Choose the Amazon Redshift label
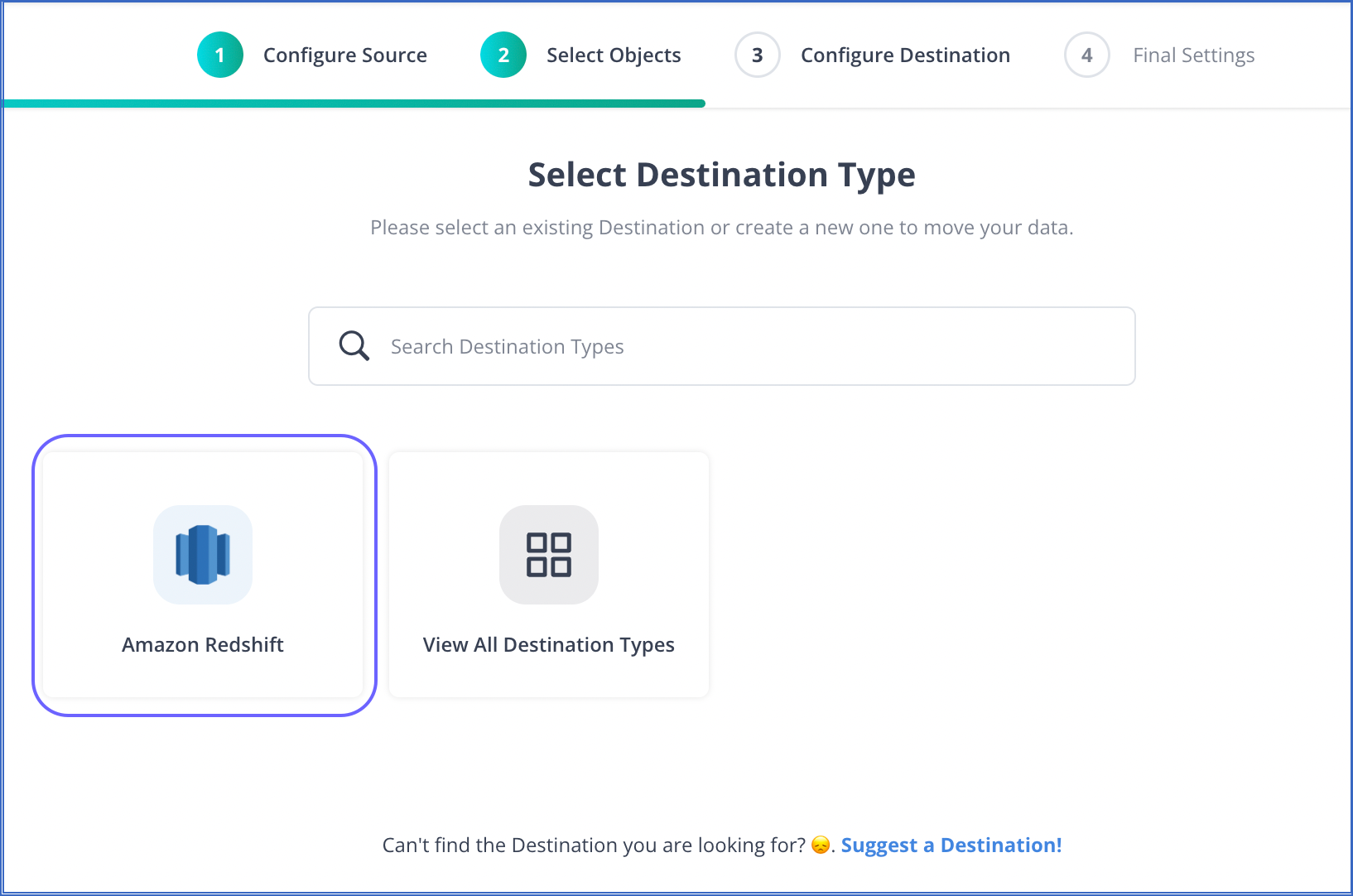1353x896 pixels. tap(203, 644)
